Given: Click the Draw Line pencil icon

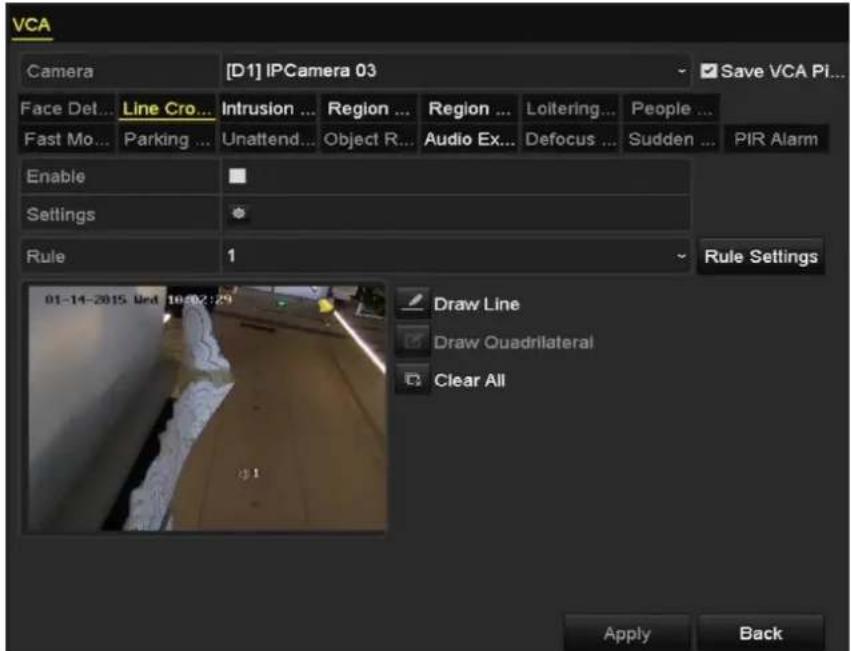Looking at the screenshot, I should [412, 303].
